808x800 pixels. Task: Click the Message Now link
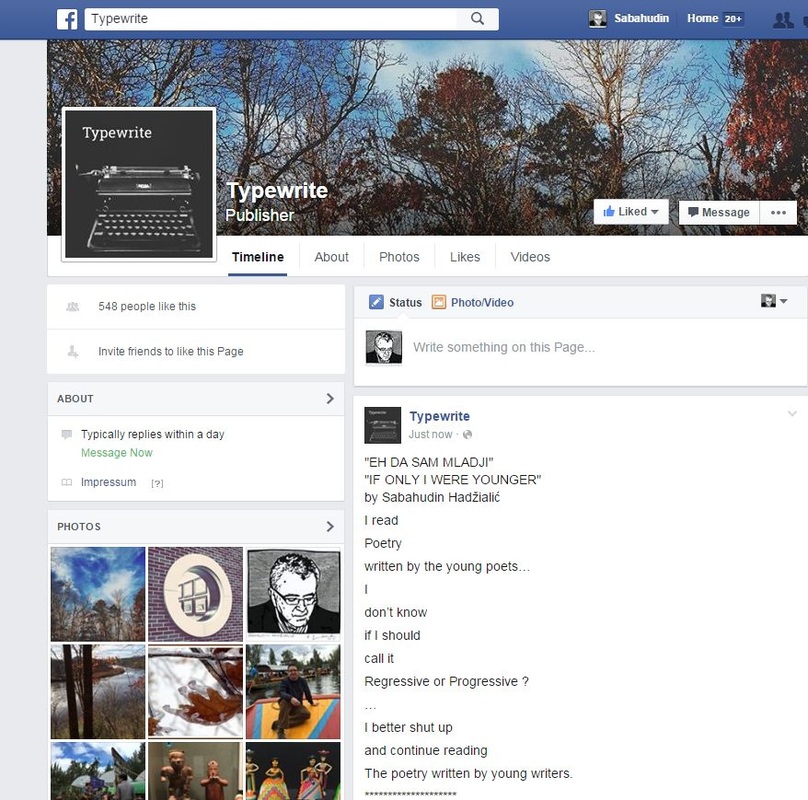tap(116, 453)
